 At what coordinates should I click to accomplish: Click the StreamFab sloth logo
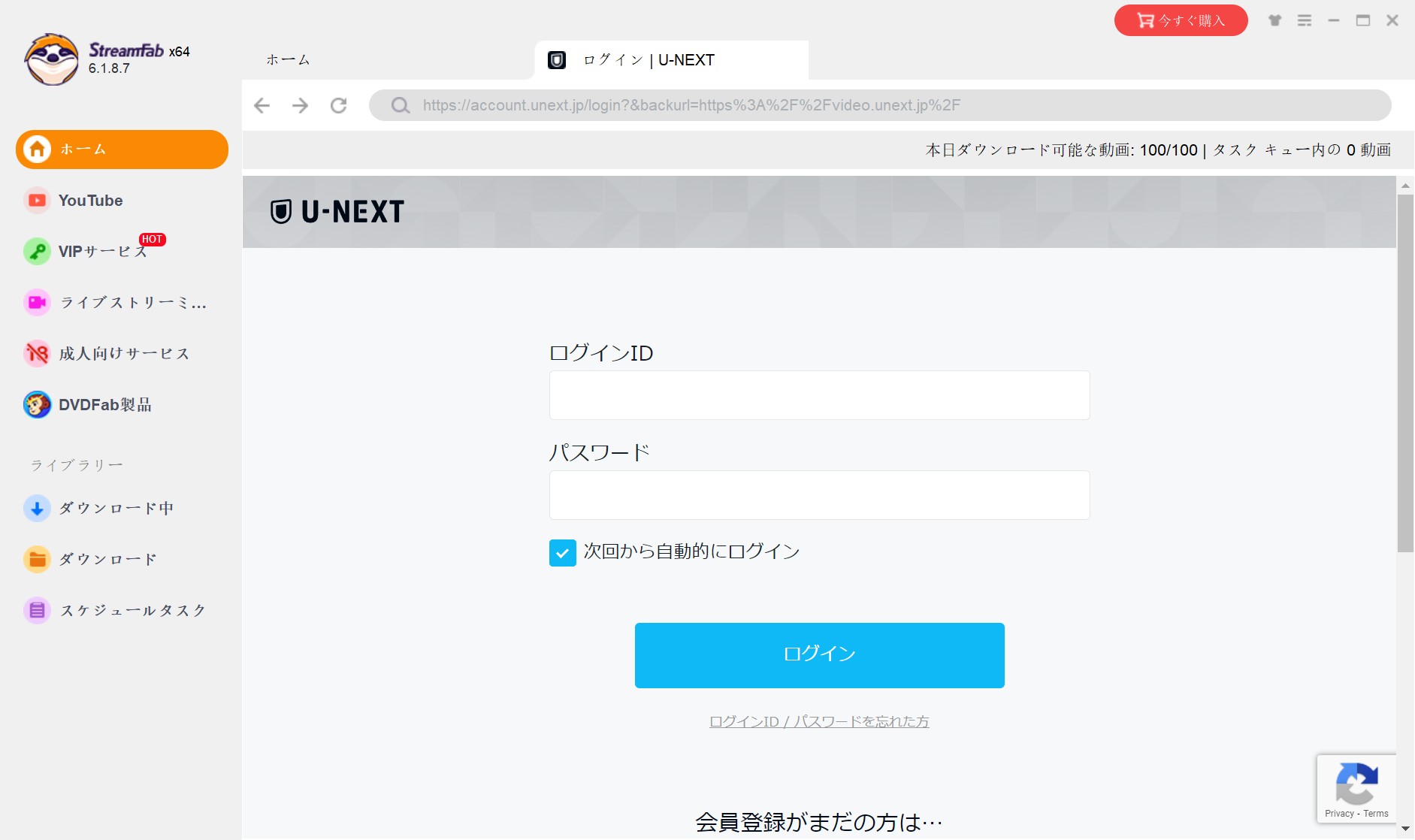(51, 59)
